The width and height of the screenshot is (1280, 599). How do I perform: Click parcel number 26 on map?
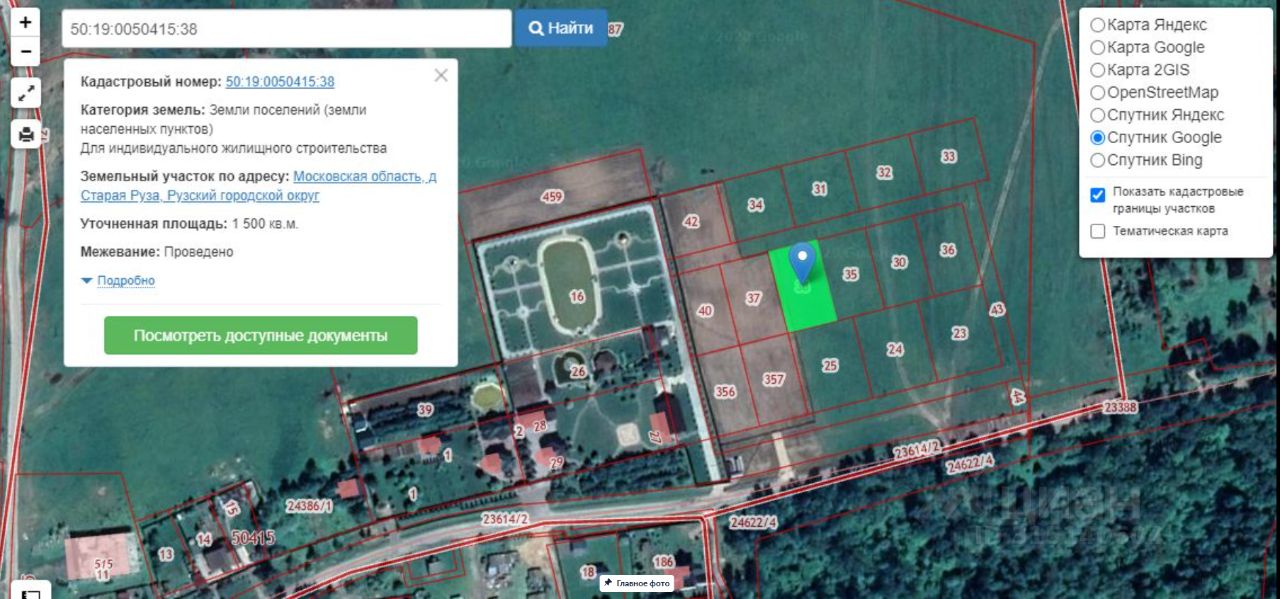578,372
